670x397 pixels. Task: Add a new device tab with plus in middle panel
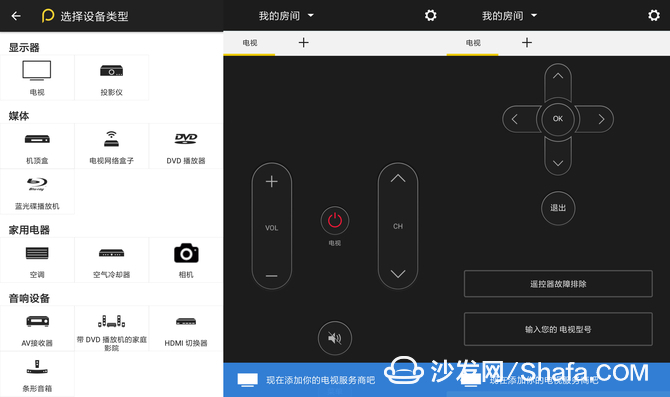[303, 42]
